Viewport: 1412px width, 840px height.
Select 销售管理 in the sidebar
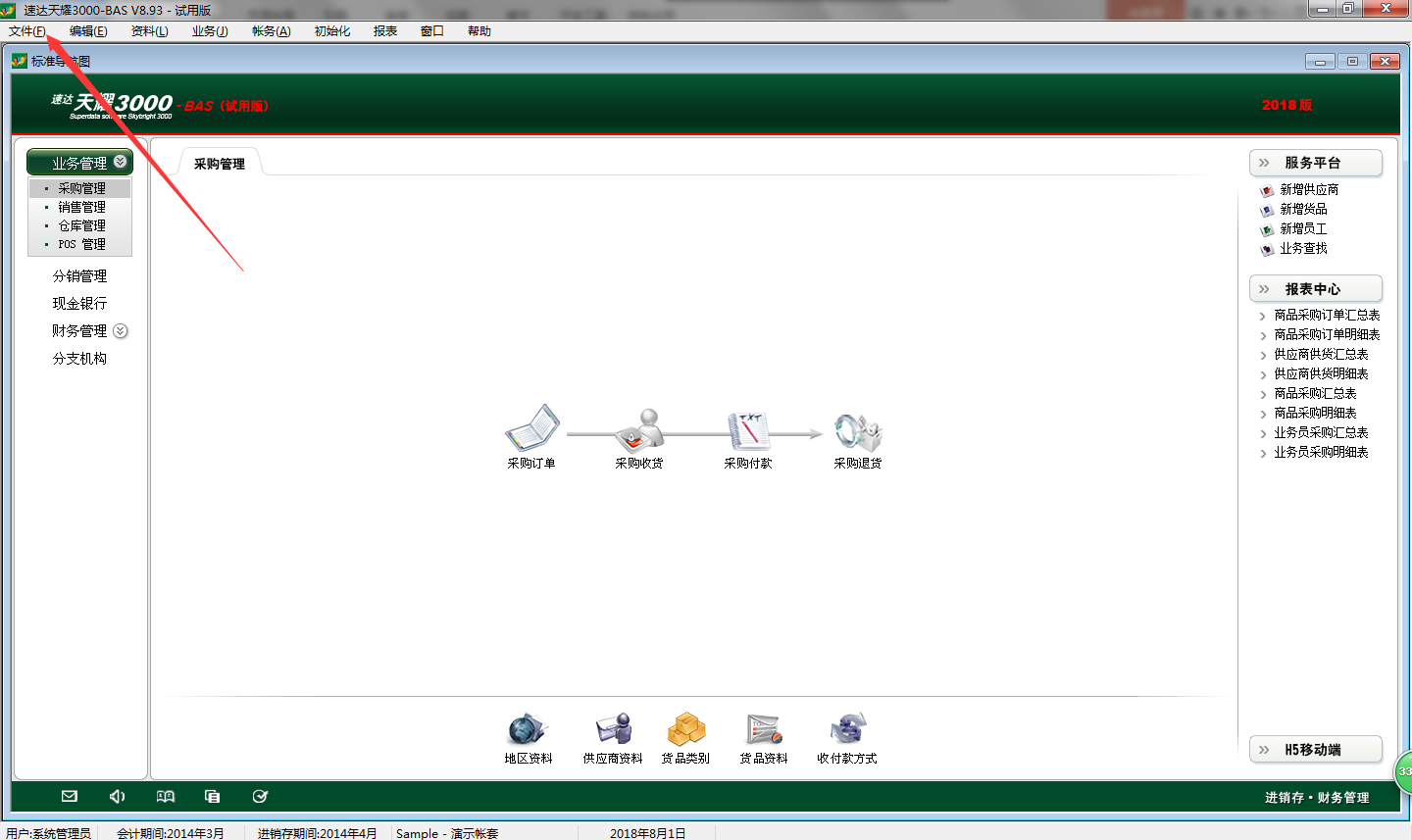tap(81, 207)
